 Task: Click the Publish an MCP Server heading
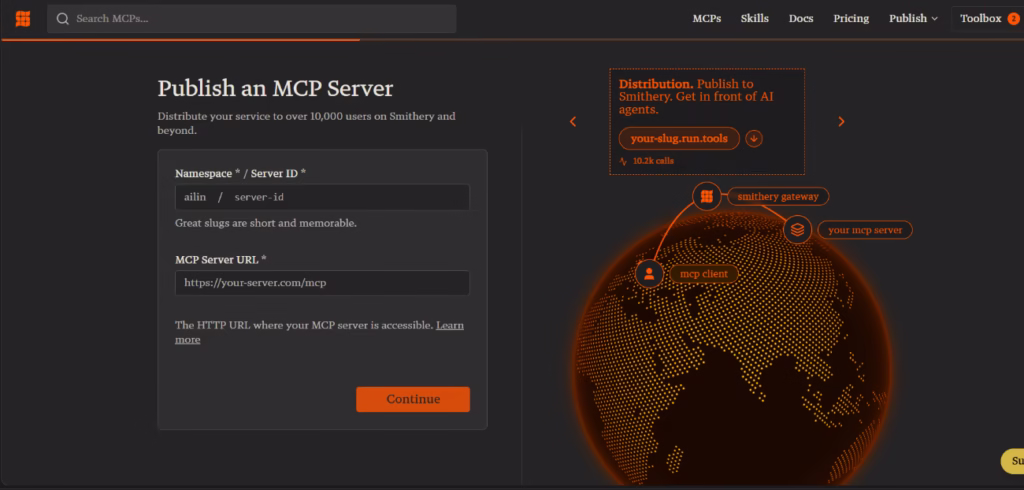pyautogui.click(x=275, y=88)
